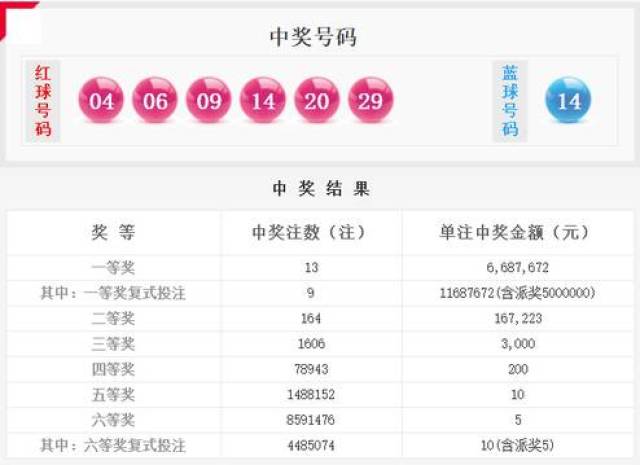
Task: Click red ball number 20
Action: coord(317,100)
